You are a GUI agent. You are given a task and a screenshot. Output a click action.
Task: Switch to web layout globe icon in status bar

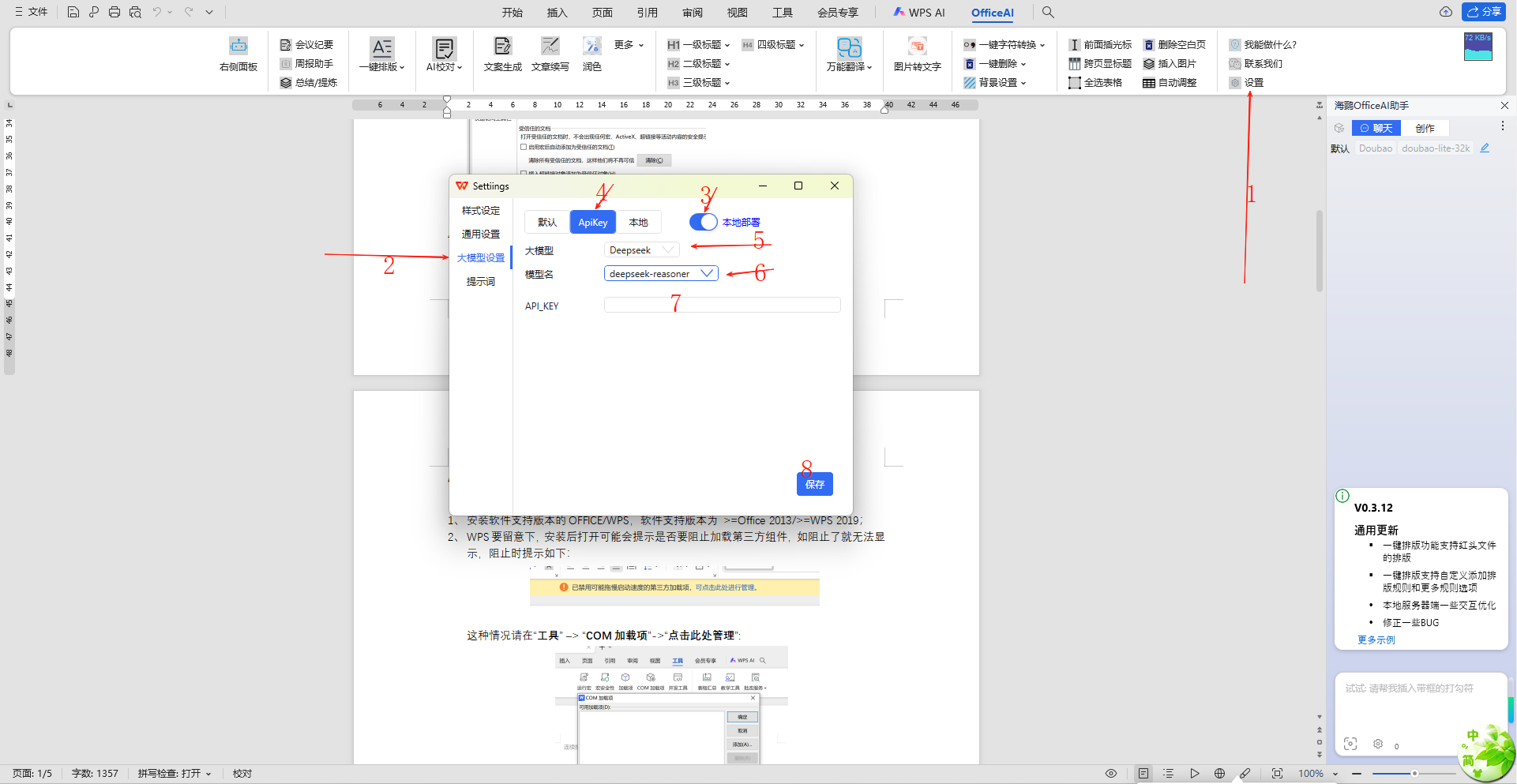click(1219, 774)
